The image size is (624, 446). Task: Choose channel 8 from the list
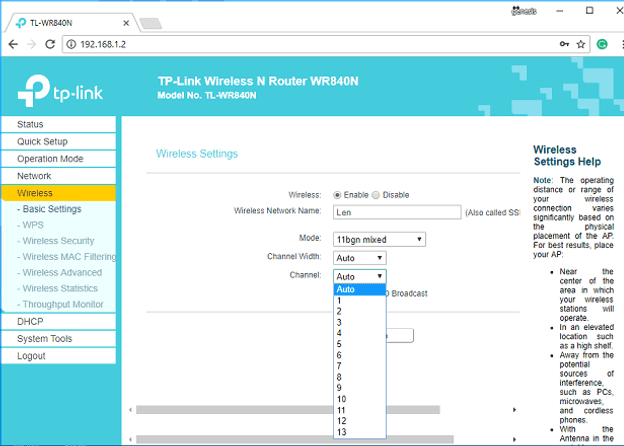360,377
